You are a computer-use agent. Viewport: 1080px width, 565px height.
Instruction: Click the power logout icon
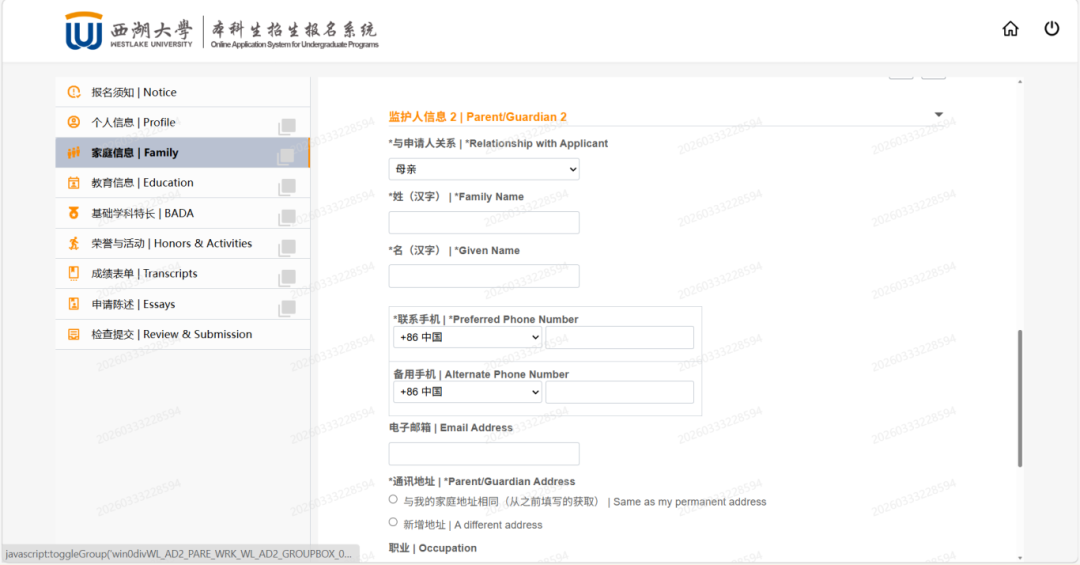click(1052, 29)
